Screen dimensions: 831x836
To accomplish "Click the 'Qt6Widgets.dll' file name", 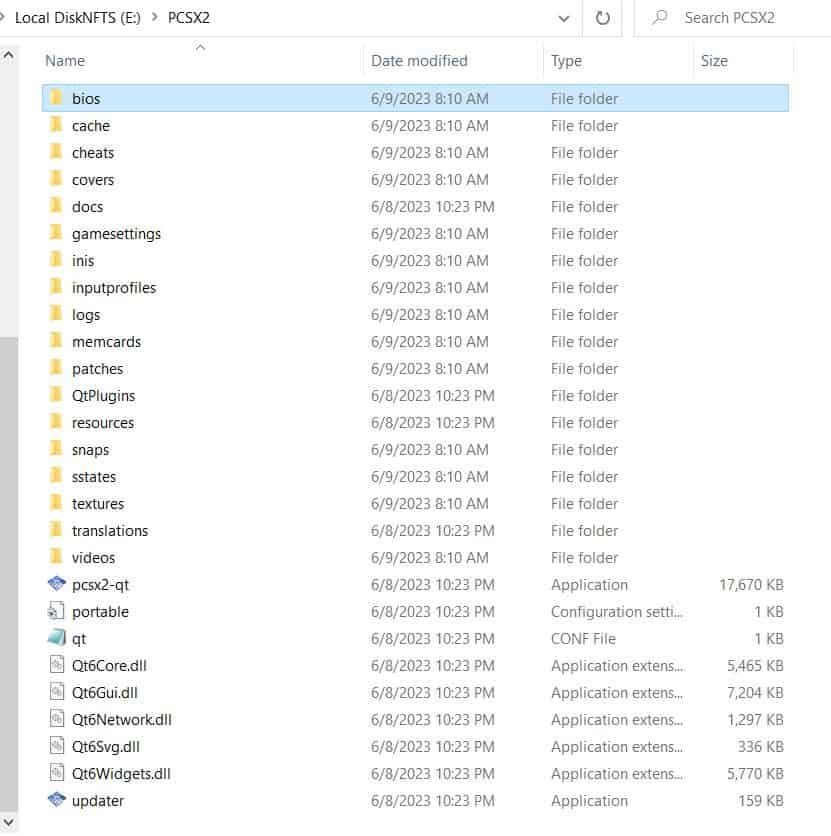I will (121, 774).
